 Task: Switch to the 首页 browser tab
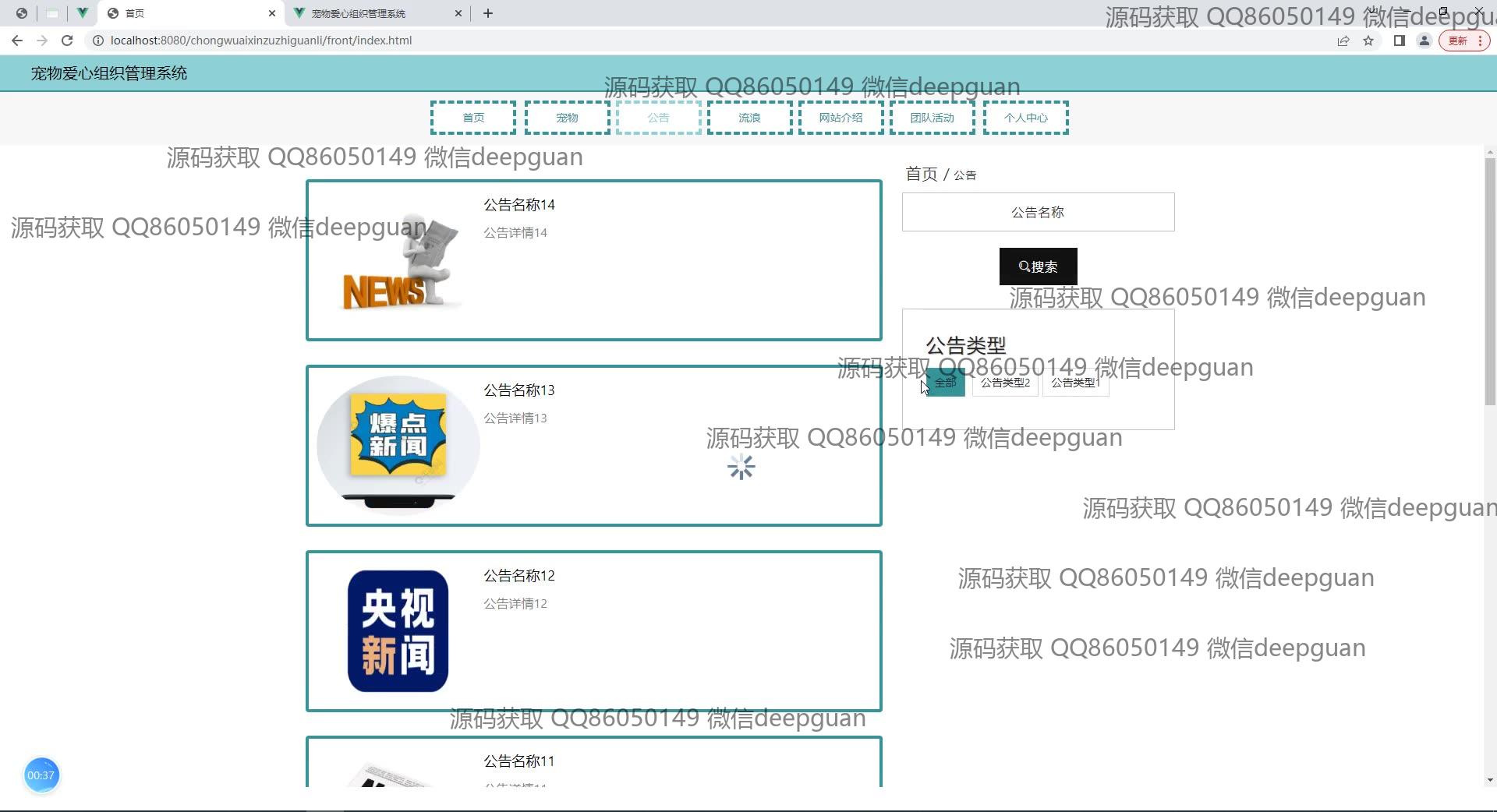click(x=191, y=13)
